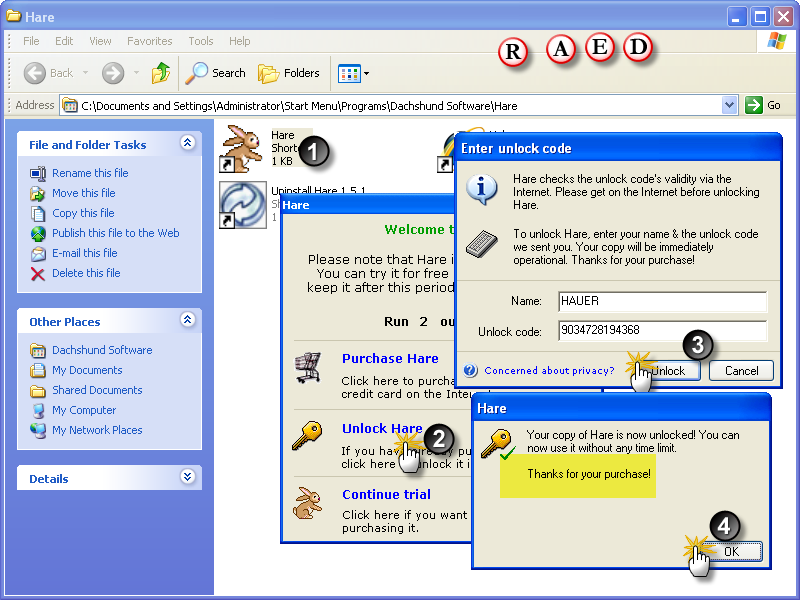Click the My Documents folder icon
Image resolution: width=800 pixels, height=600 pixels.
[38, 370]
